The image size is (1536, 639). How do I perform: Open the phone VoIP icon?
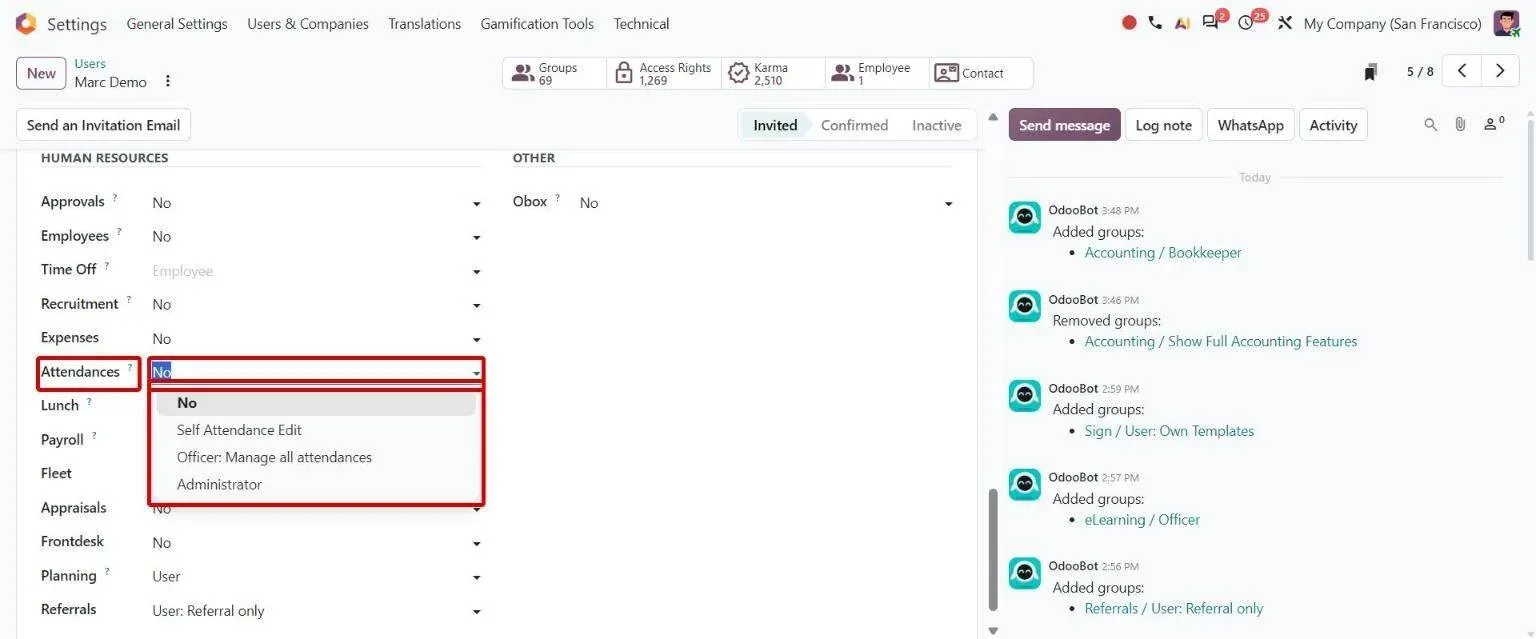[1155, 23]
